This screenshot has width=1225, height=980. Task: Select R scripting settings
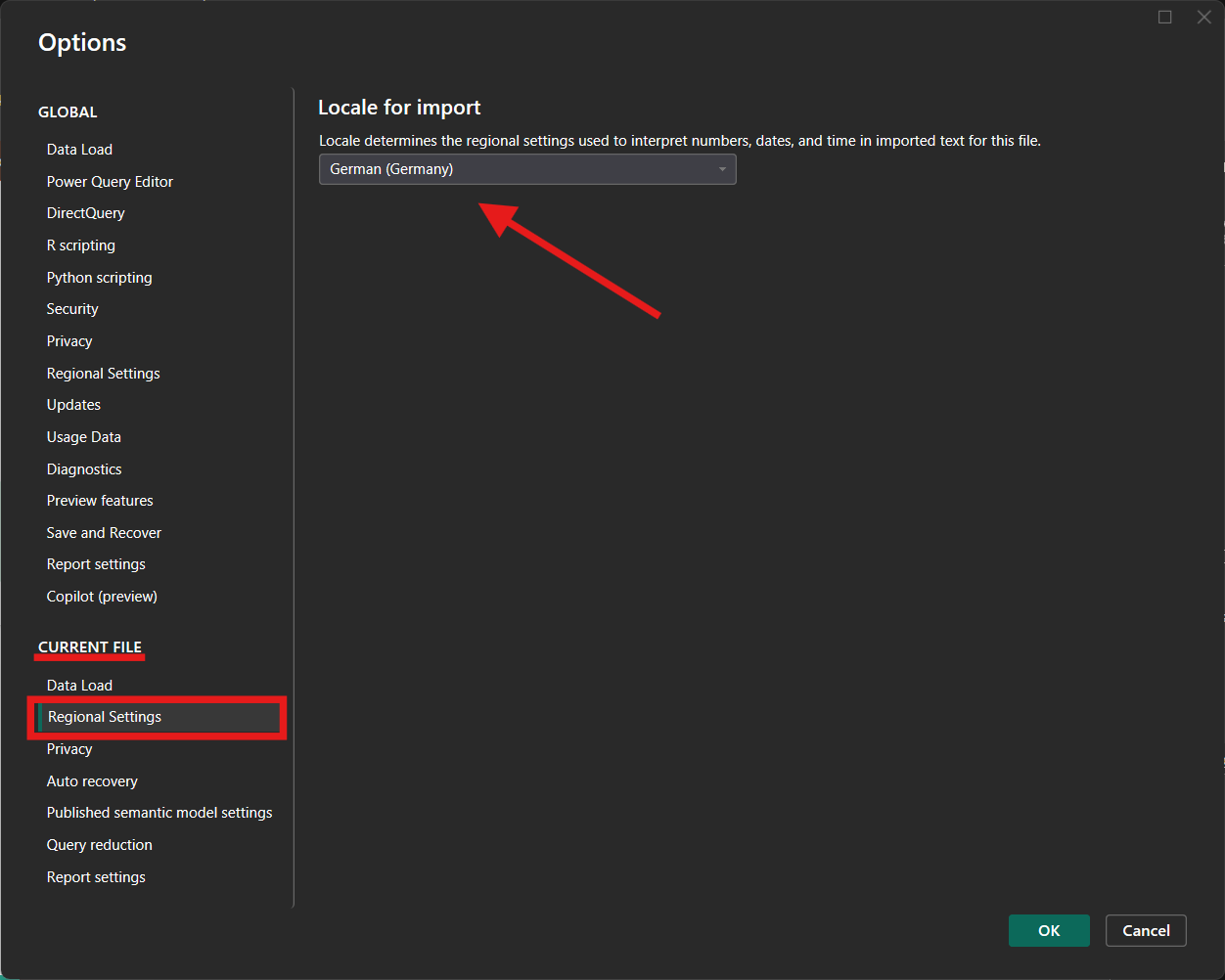(x=81, y=245)
